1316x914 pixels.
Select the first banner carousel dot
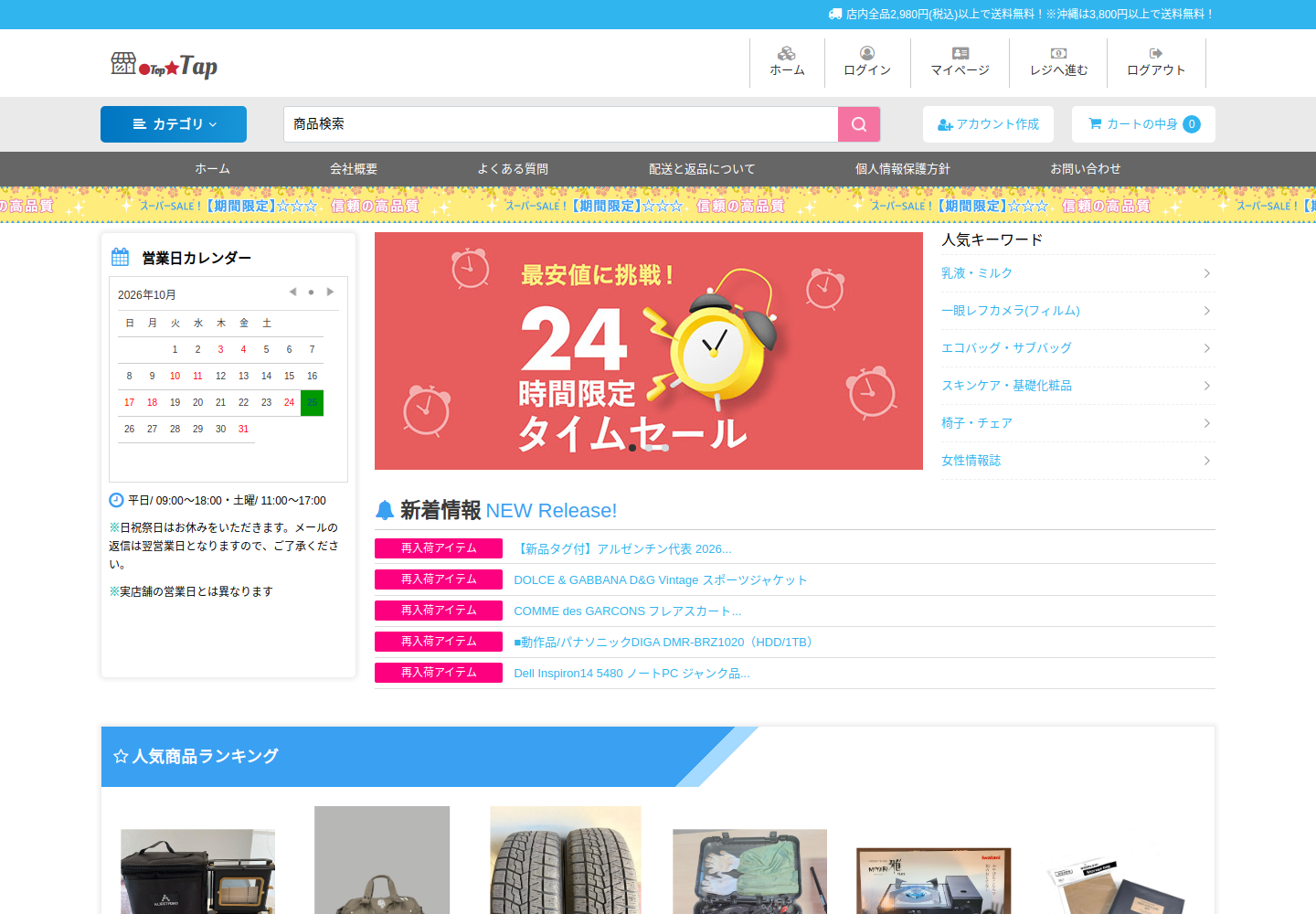coord(632,448)
